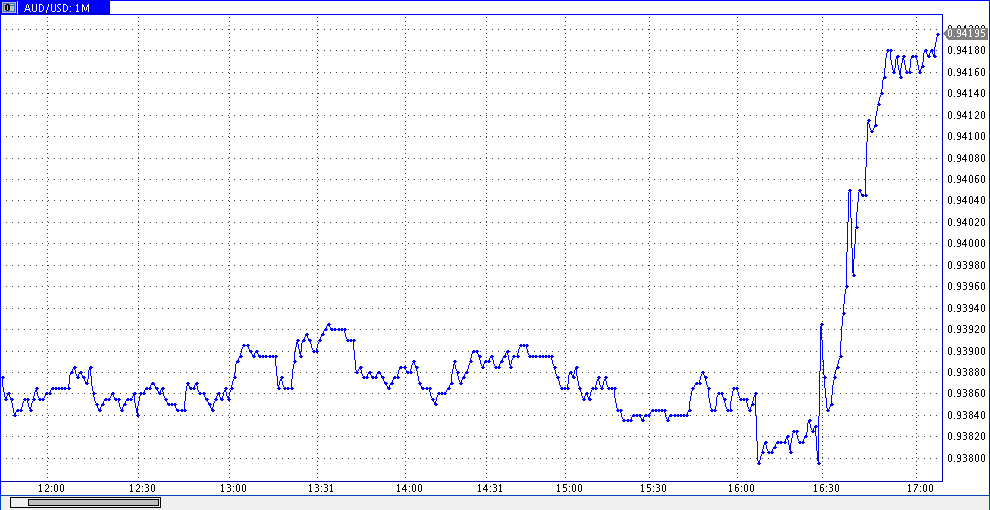Click the 0.93860 price axis label

pyautogui.click(x=967, y=394)
